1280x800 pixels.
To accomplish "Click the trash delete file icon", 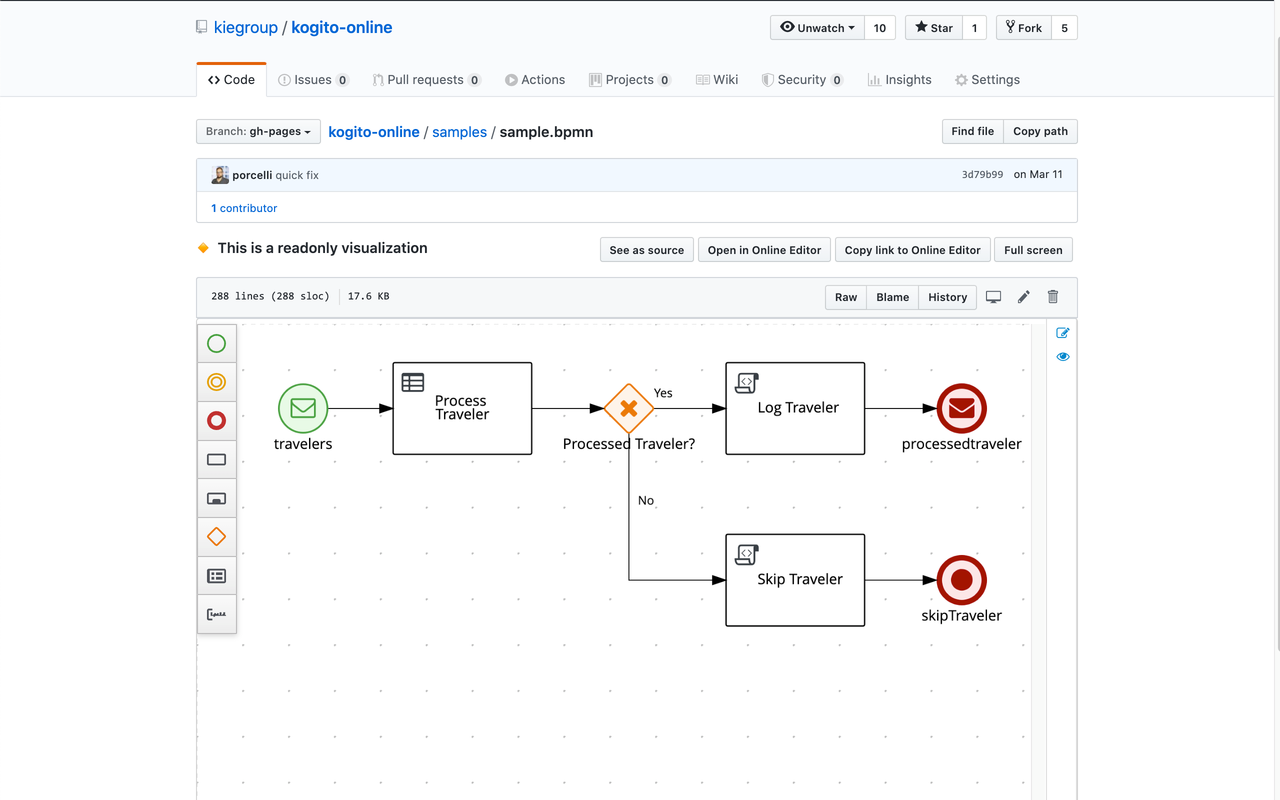I will click(x=1052, y=297).
